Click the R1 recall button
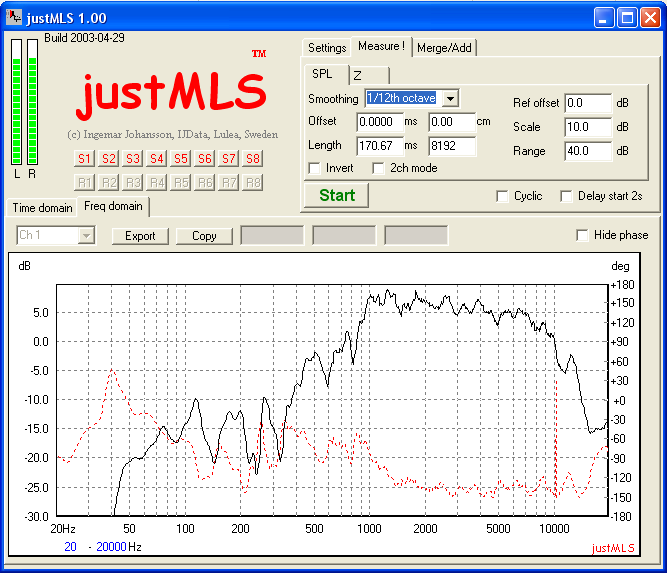Screen dimensions: 667x573 (84, 182)
